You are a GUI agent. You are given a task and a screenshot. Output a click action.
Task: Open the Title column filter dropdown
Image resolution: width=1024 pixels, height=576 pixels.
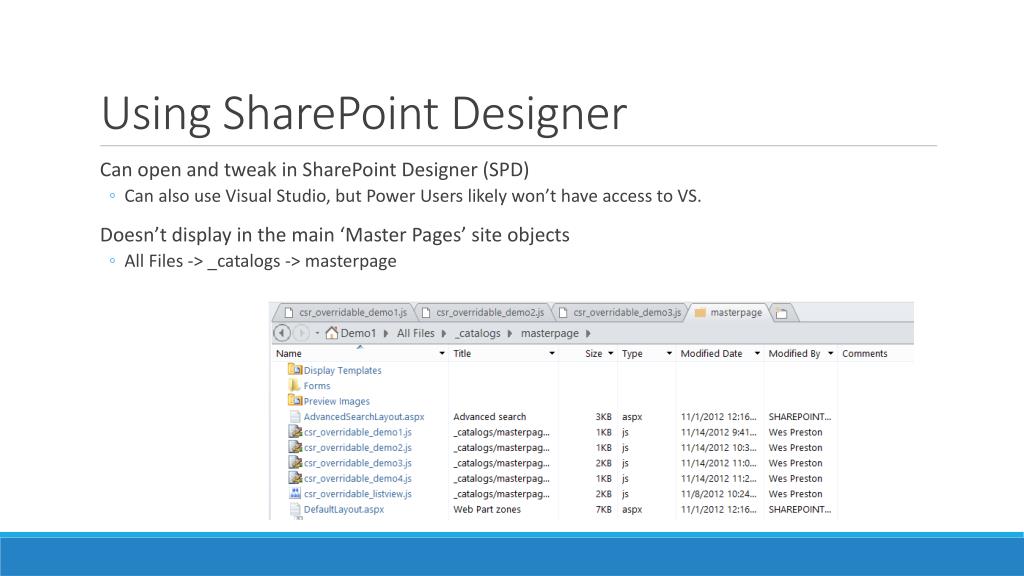point(552,353)
